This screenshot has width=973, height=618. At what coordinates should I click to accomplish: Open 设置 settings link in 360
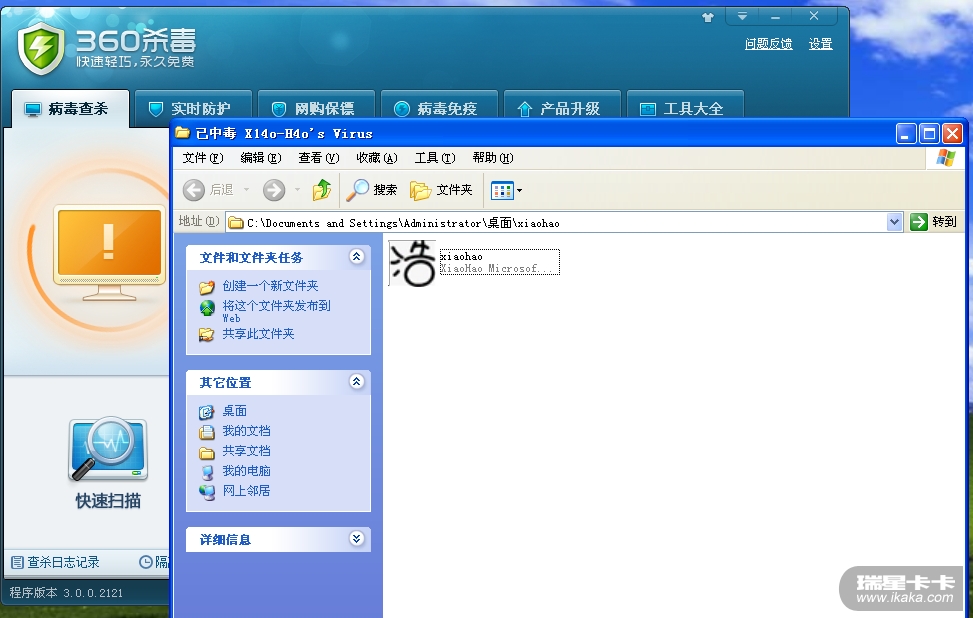820,44
